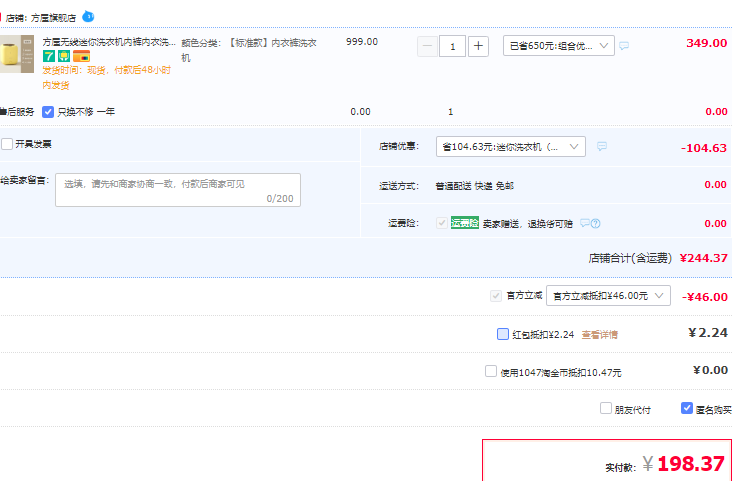Increase quantity with the plus button
Viewport: 735px width, 481px height.
point(478,46)
